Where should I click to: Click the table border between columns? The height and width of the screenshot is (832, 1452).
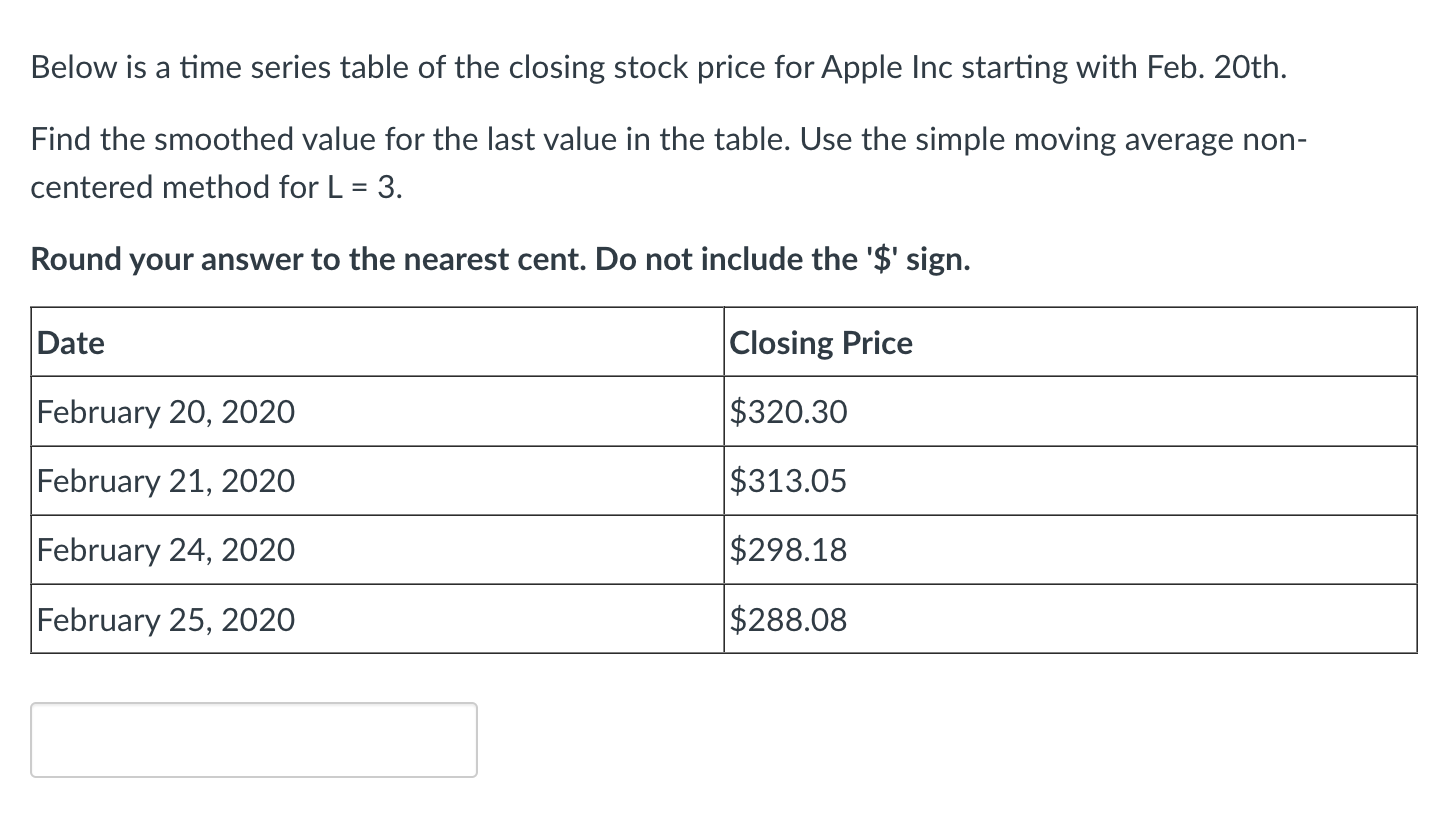[x=723, y=481]
